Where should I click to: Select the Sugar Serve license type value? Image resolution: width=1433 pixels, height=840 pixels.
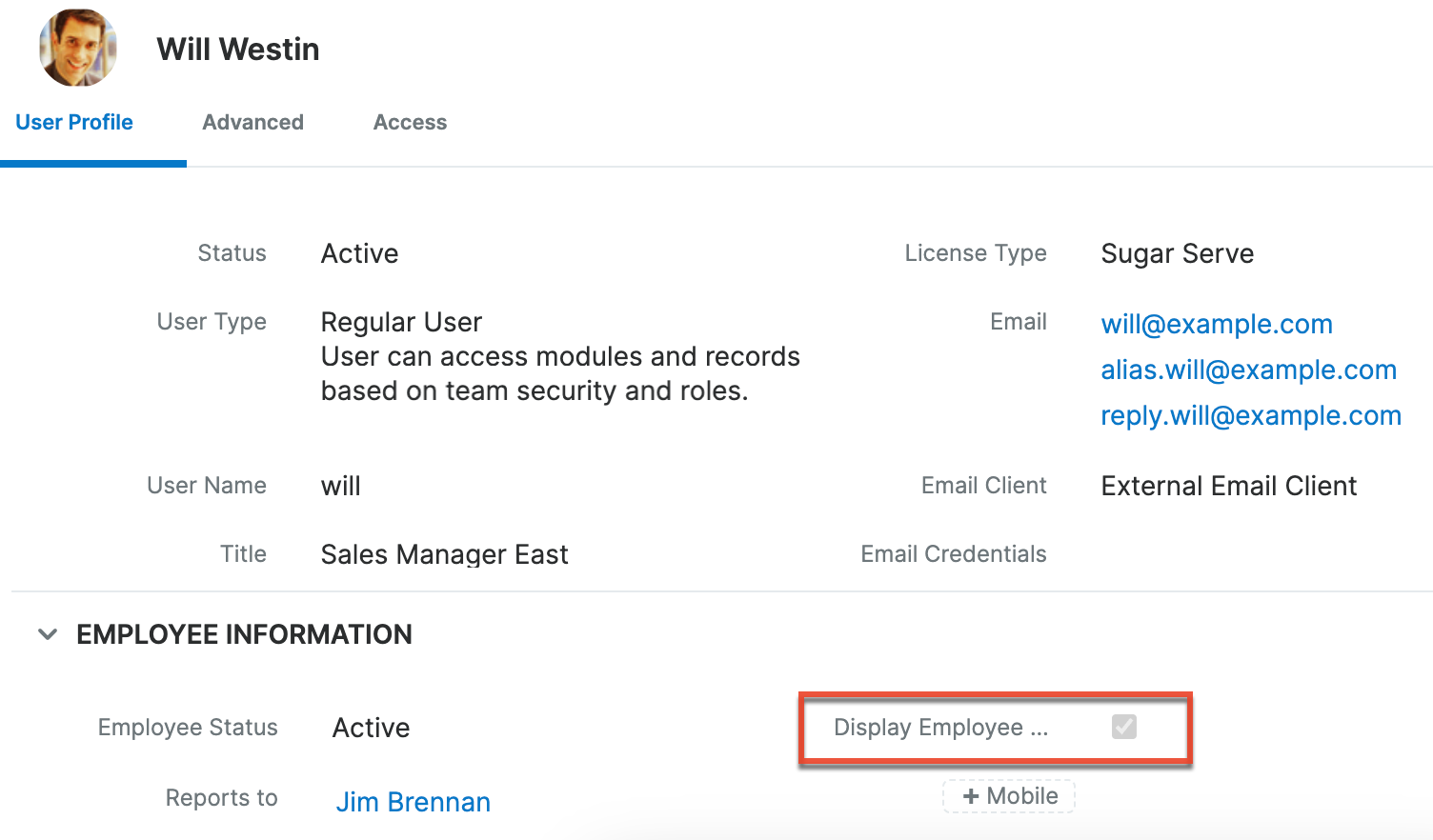1177,253
